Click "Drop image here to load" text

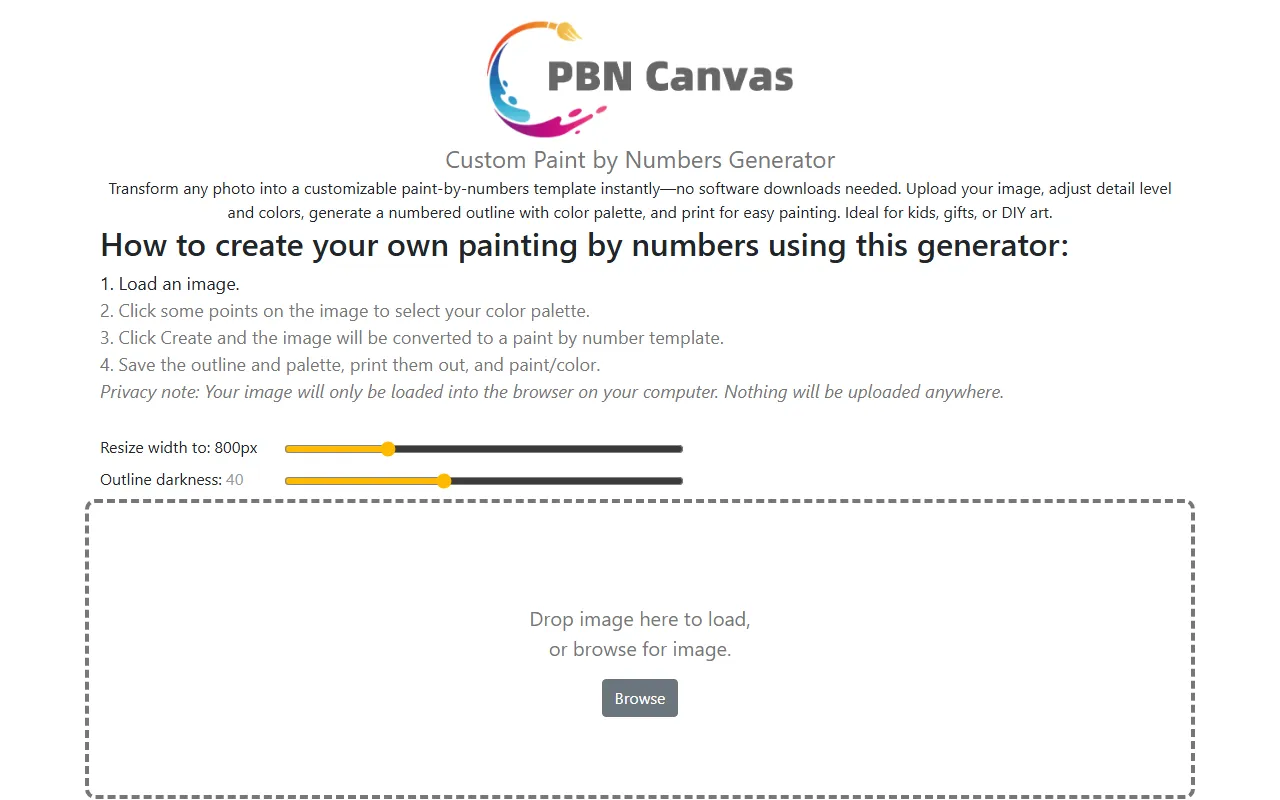pyautogui.click(x=640, y=619)
